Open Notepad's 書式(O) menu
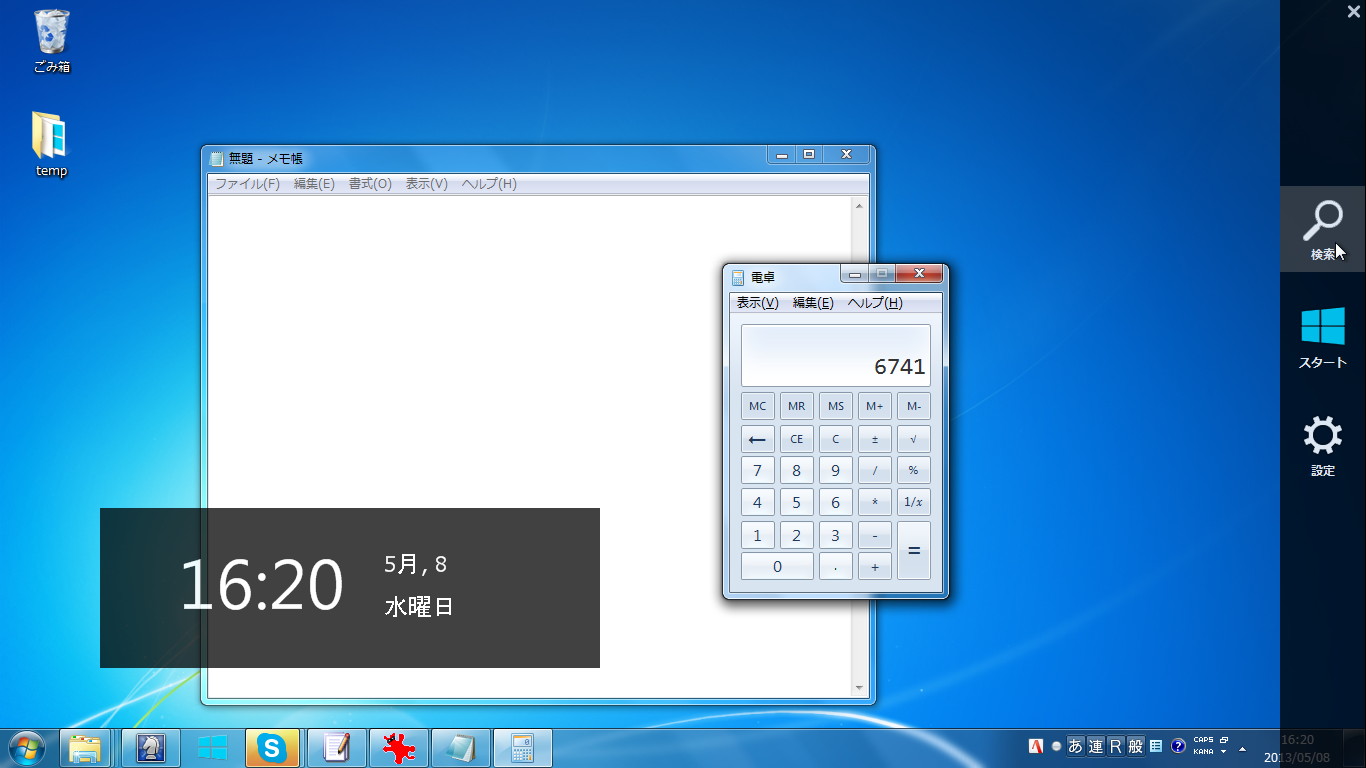 pos(370,184)
